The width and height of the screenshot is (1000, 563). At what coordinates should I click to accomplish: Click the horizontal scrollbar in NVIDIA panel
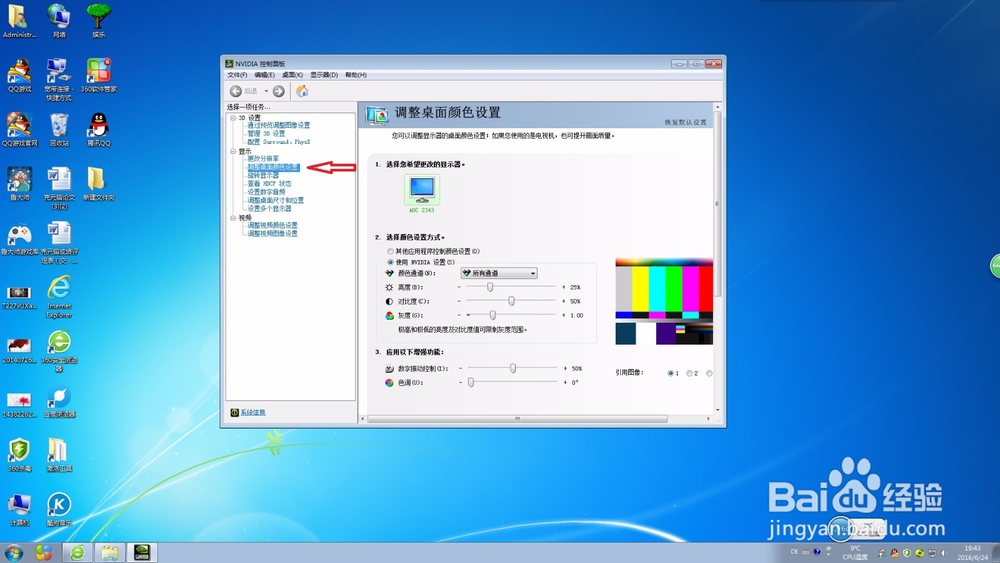(517, 419)
